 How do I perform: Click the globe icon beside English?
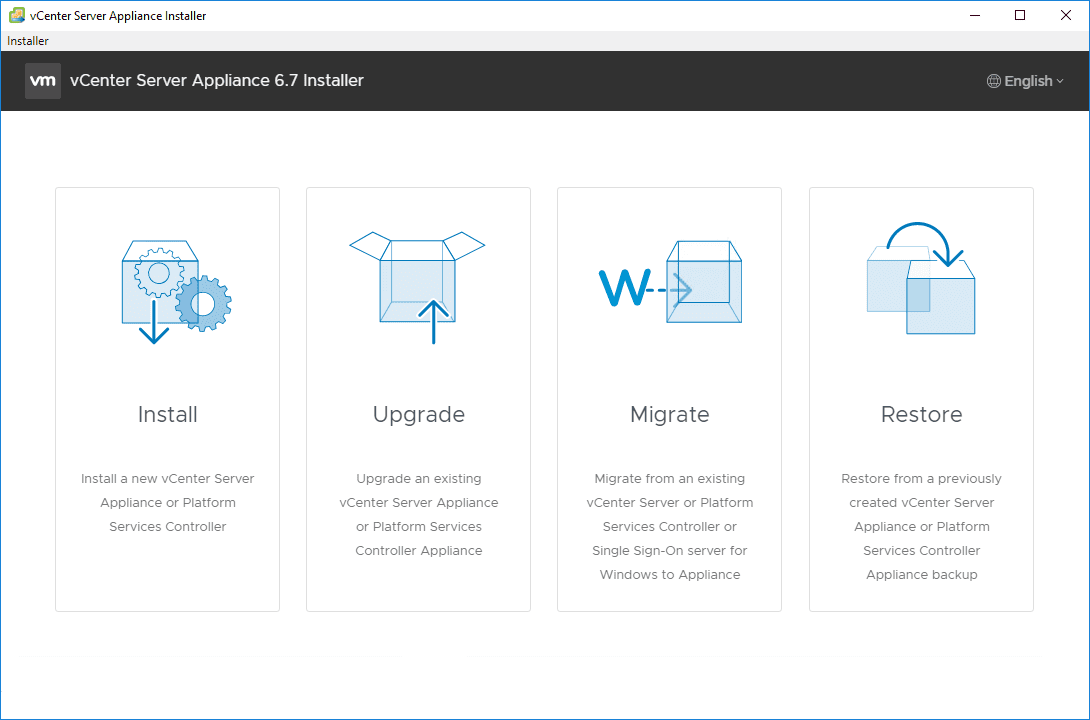tap(993, 80)
